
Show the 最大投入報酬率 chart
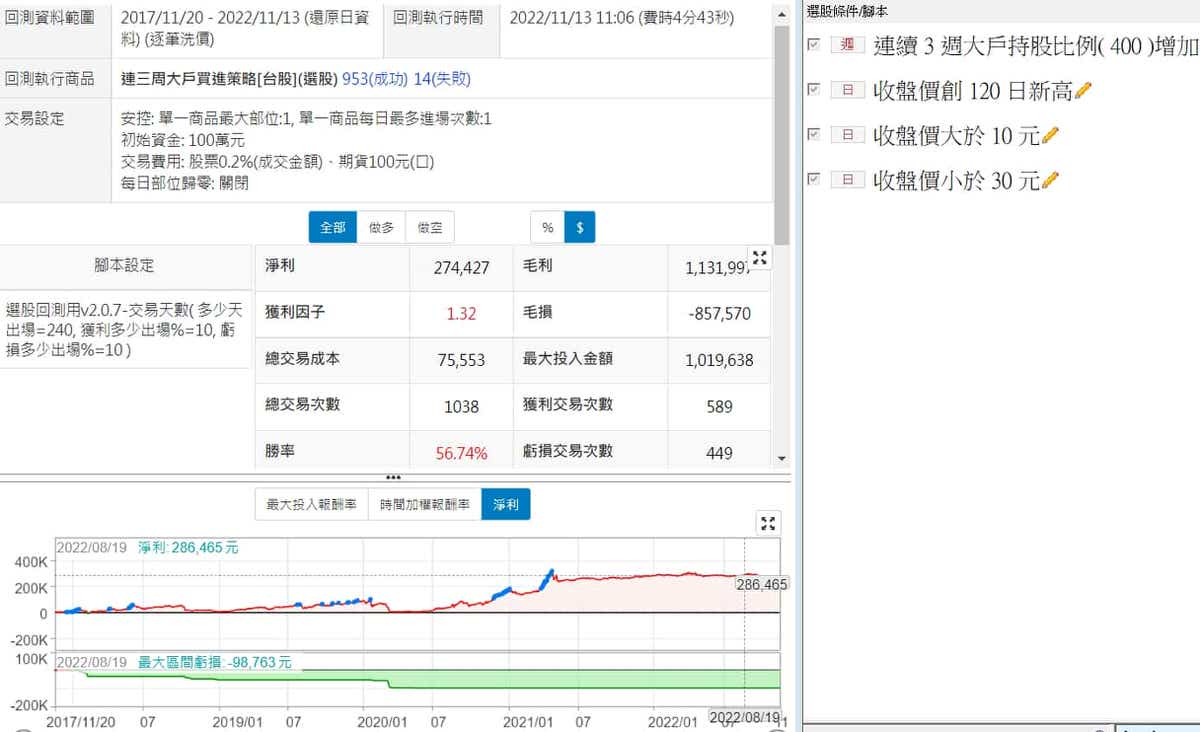[x=311, y=505]
